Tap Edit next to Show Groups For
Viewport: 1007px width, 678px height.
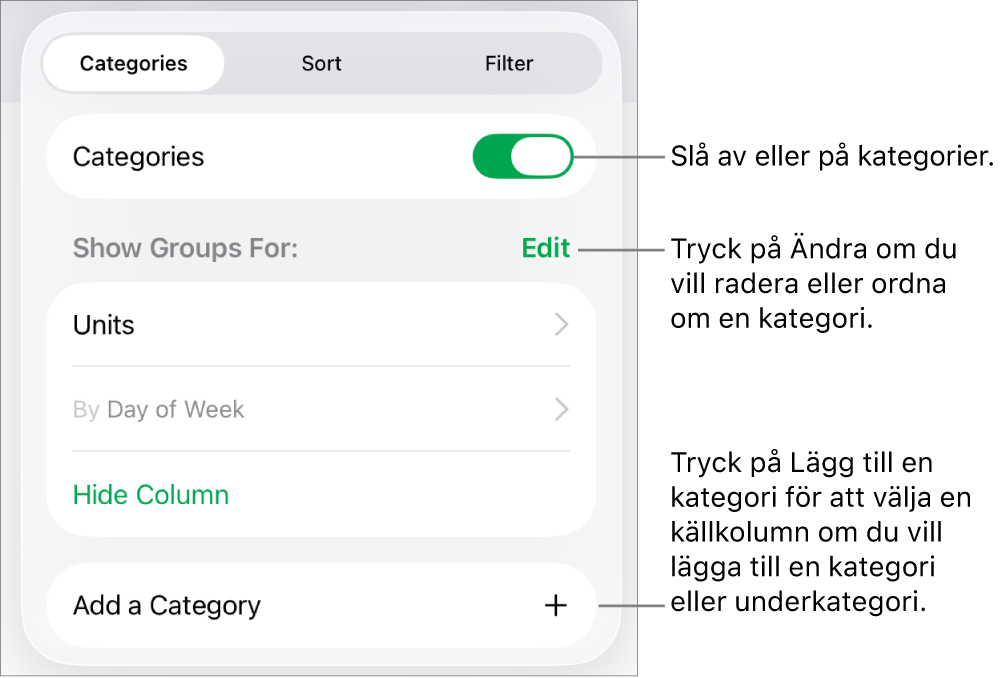(x=545, y=248)
